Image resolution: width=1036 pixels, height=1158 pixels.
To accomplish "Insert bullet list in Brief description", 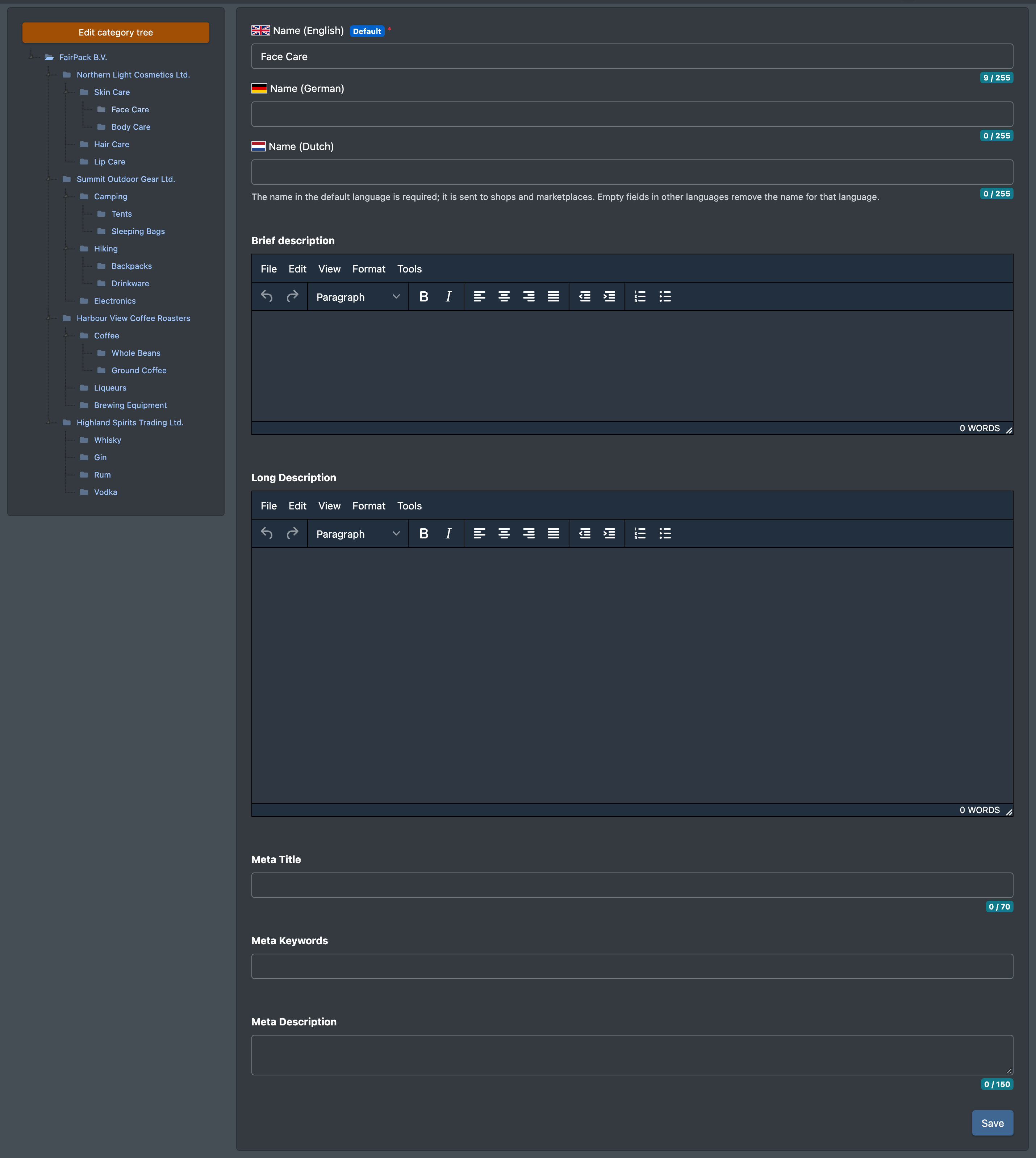I will (665, 297).
